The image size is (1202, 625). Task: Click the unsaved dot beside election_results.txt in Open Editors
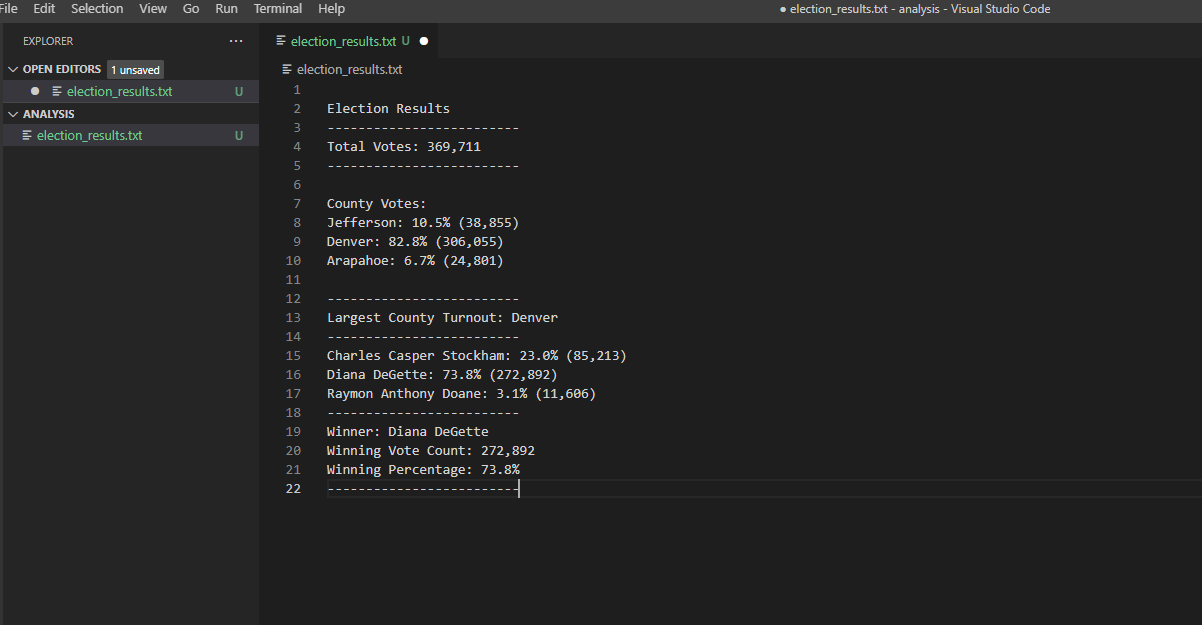tap(34, 90)
